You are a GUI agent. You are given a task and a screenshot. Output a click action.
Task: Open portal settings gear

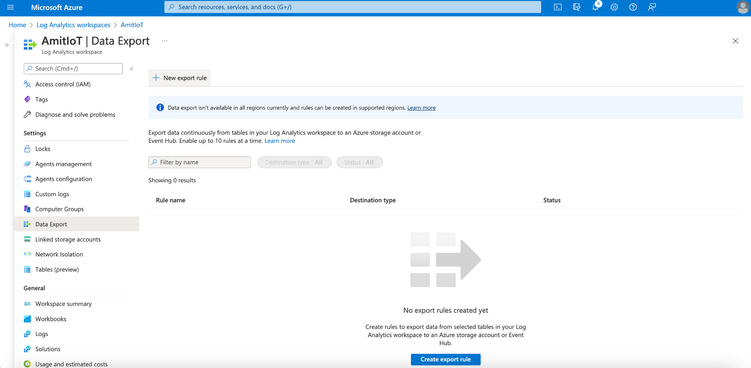[x=614, y=7]
